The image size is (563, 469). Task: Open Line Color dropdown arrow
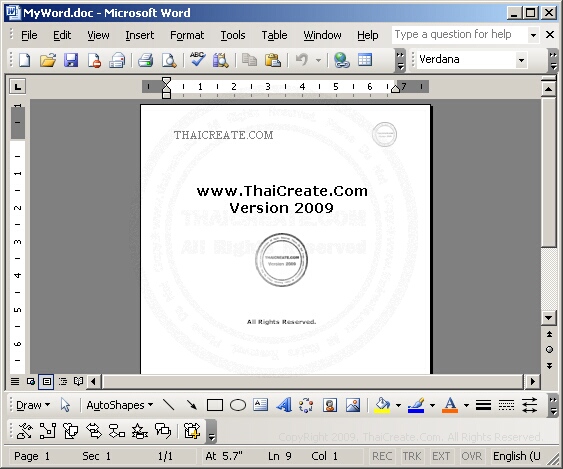(432, 405)
